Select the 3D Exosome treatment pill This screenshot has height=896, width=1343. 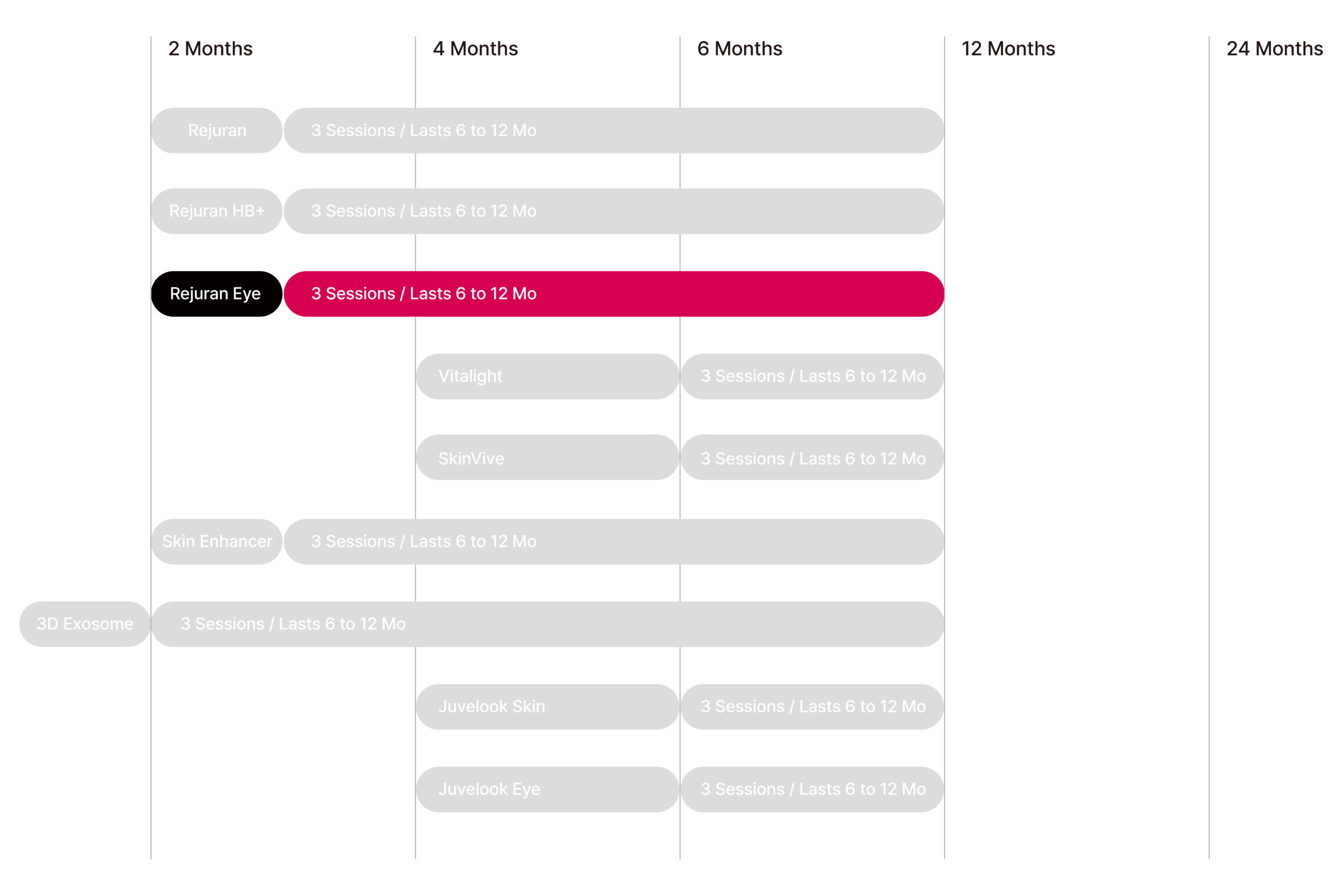point(84,623)
